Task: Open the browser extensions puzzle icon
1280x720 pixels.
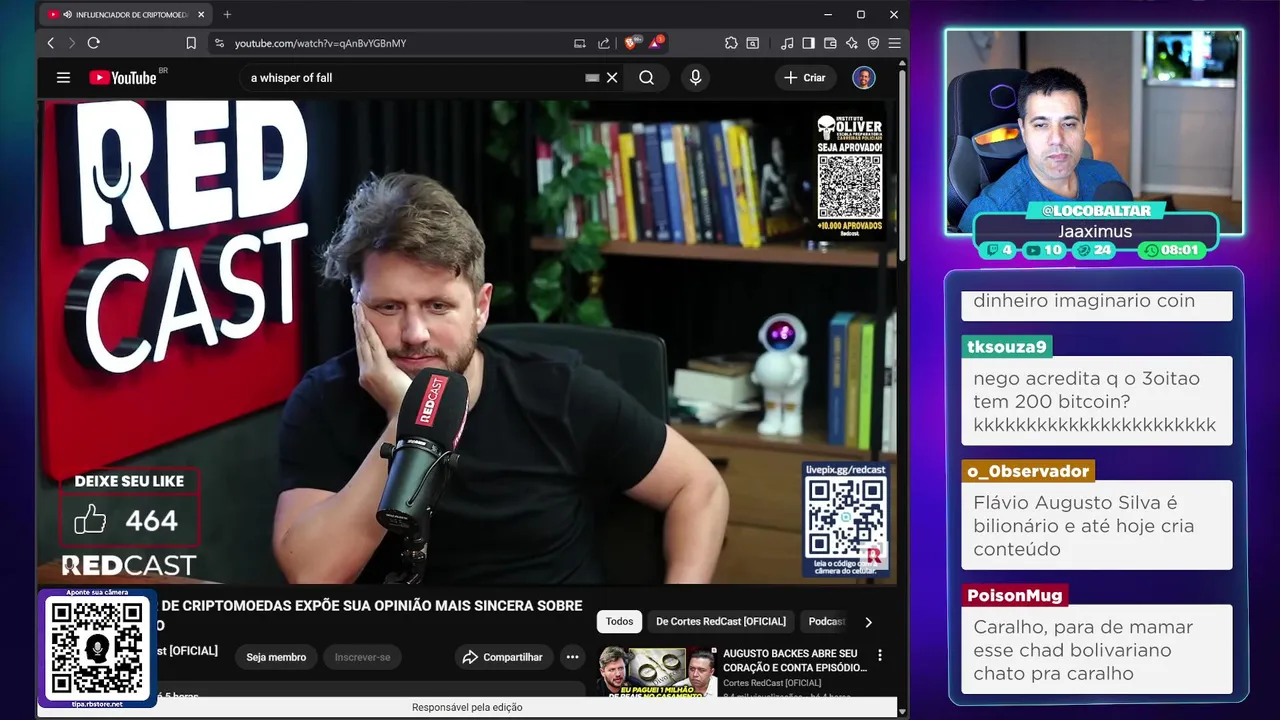Action: point(731,43)
